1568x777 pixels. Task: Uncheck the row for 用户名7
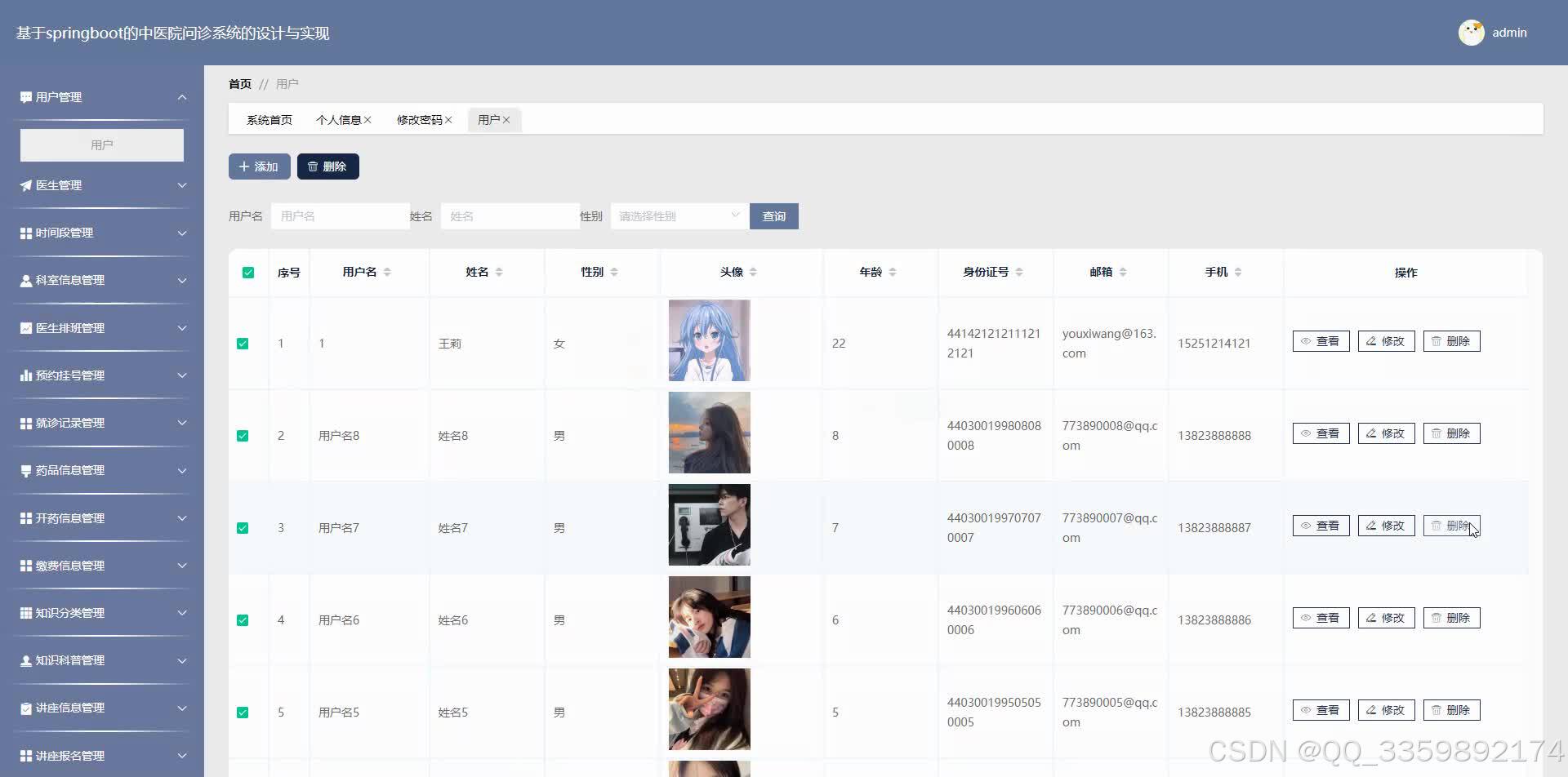click(243, 528)
